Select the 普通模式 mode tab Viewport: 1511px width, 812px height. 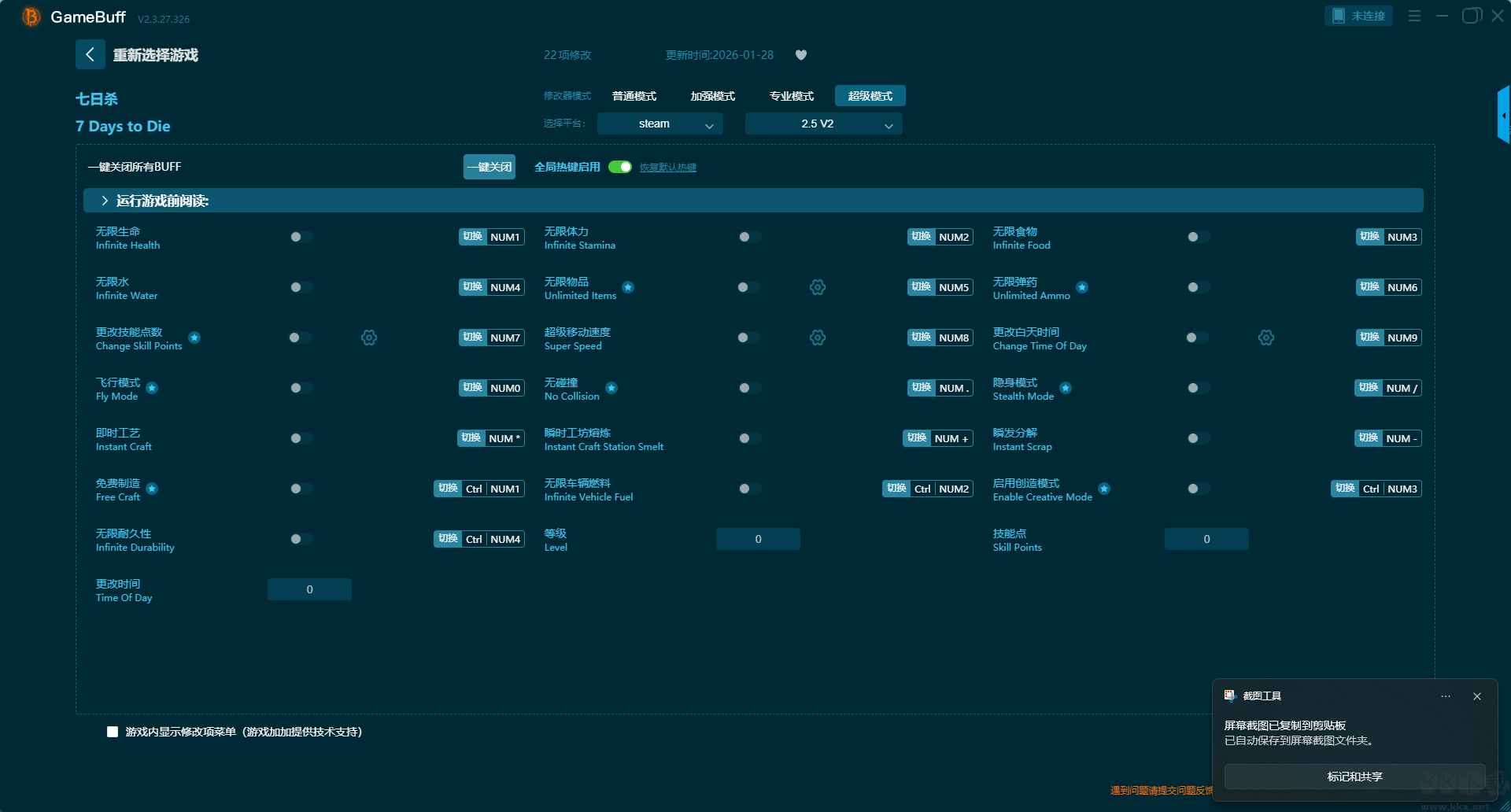click(x=634, y=96)
